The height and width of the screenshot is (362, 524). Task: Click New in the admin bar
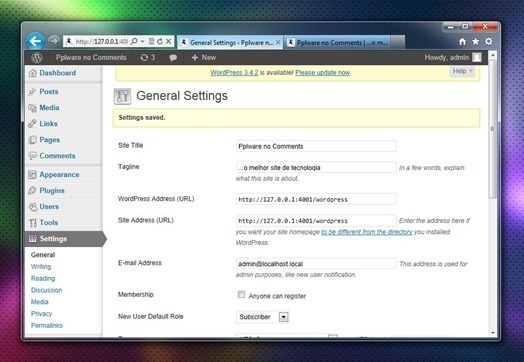coord(204,57)
